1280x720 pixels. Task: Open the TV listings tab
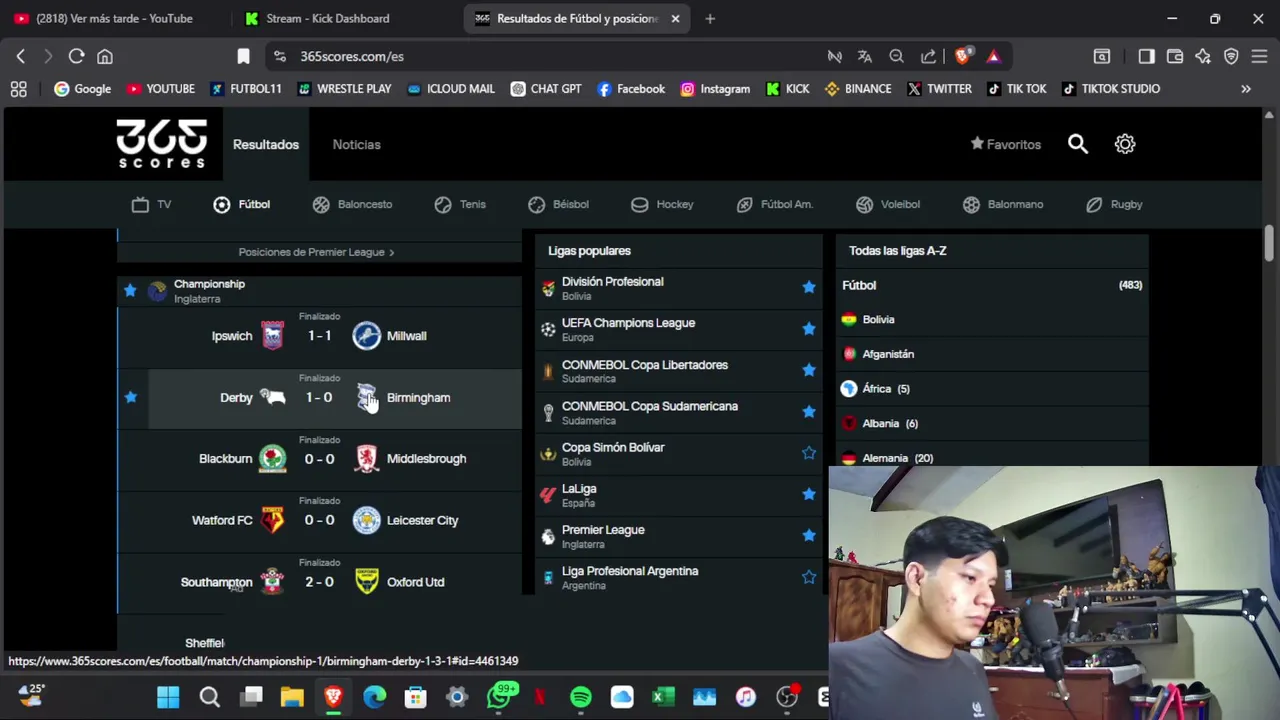[151, 204]
